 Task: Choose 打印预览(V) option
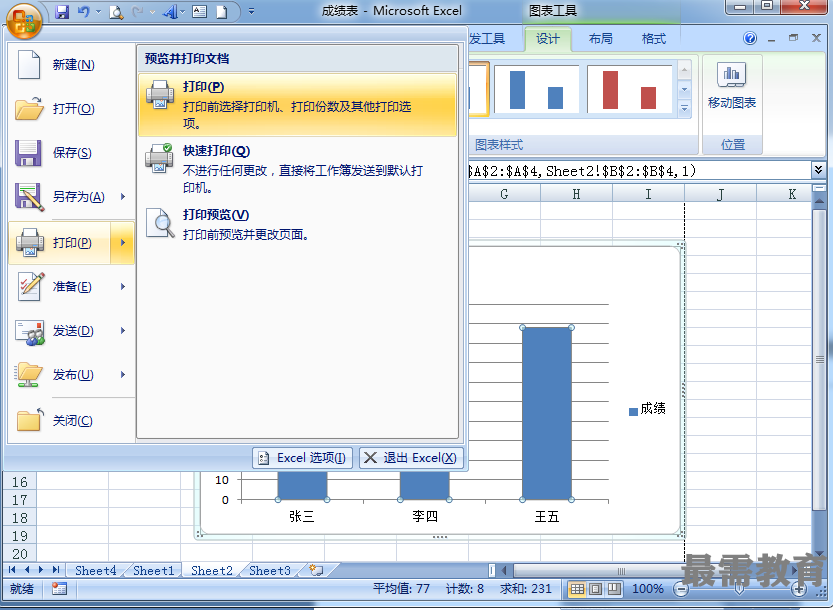(x=298, y=224)
